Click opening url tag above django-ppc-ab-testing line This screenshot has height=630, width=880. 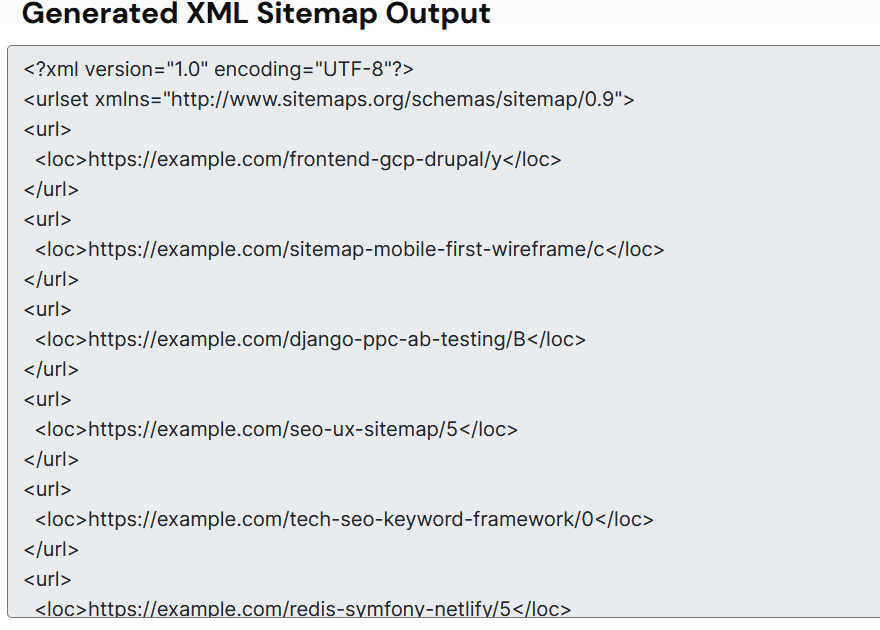pyautogui.click(x=48, y=309)
